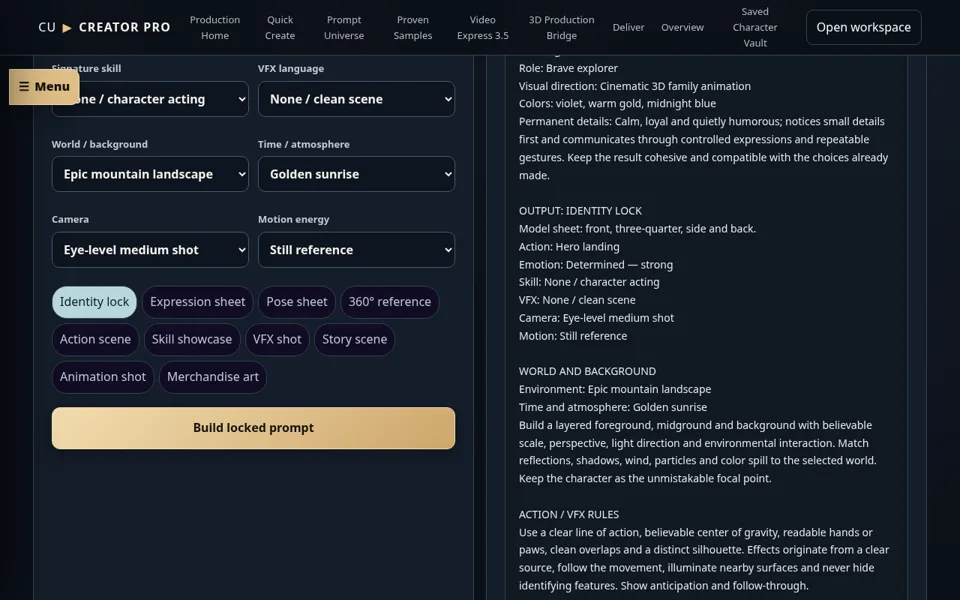Image resolution: width=960 pixels, height=600 pixels.
Task: Select the Pose sheet chip
Action: 297,302
